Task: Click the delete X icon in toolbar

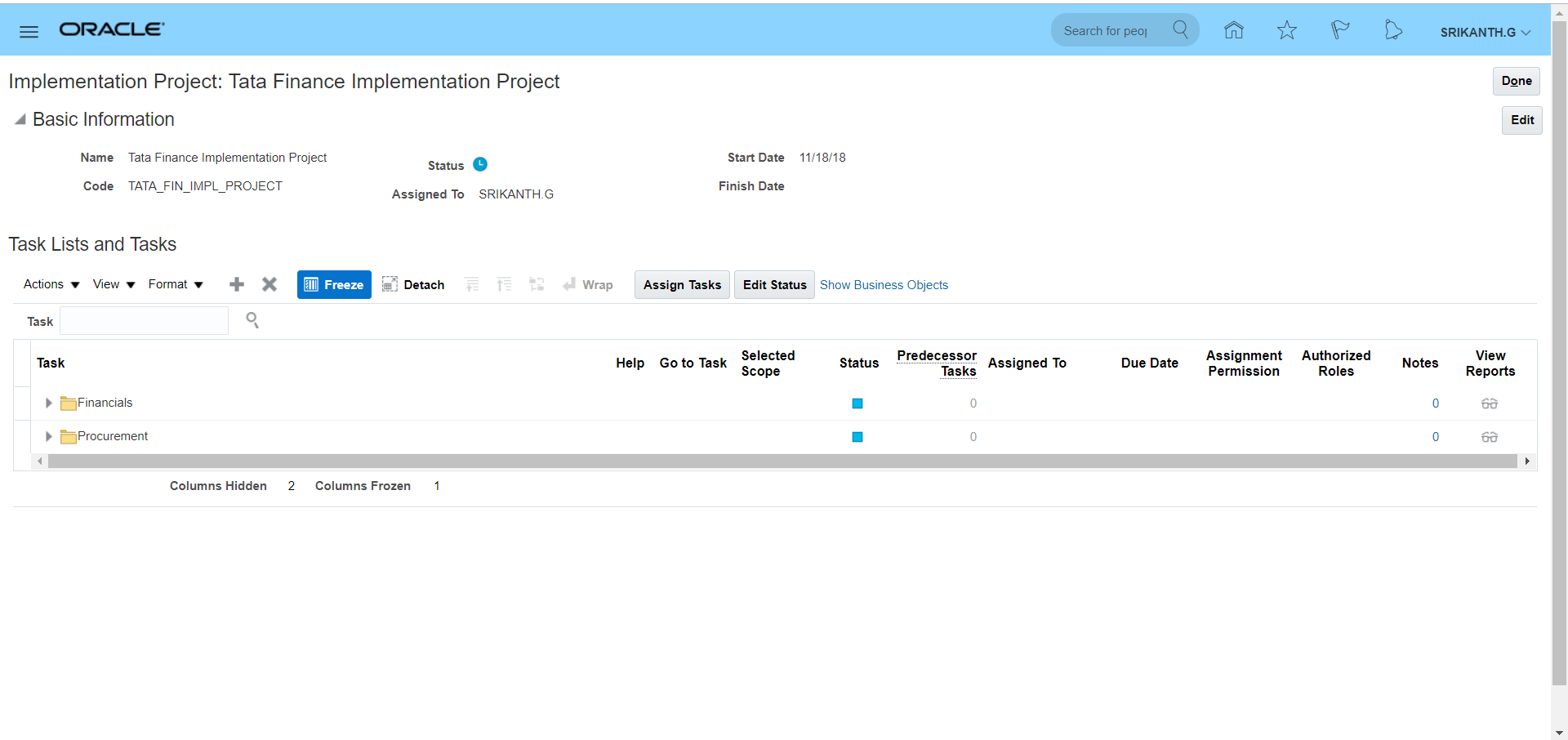Action: pyautogui.click(x=269, y=284)
